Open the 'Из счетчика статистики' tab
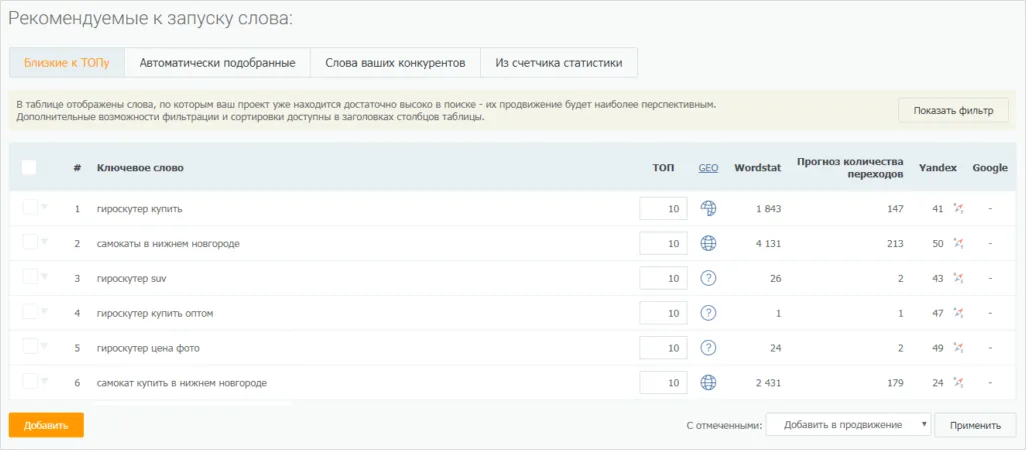This screenshot has height=450, width=1026. pos(558,63)
